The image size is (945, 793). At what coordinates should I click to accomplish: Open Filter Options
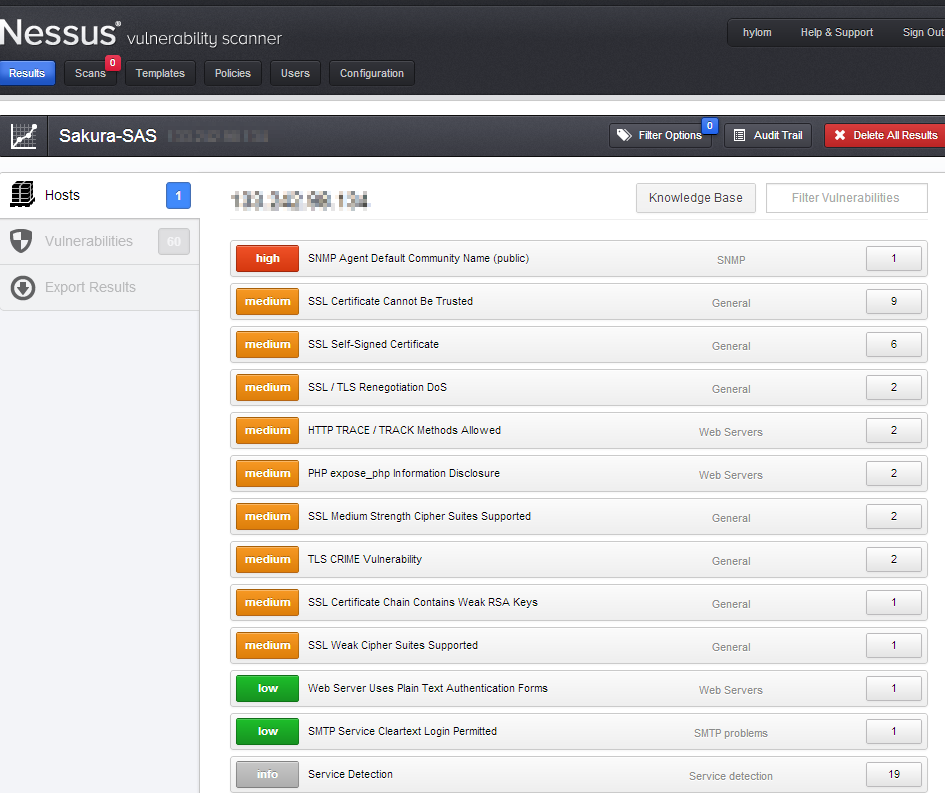coord(661,135)
